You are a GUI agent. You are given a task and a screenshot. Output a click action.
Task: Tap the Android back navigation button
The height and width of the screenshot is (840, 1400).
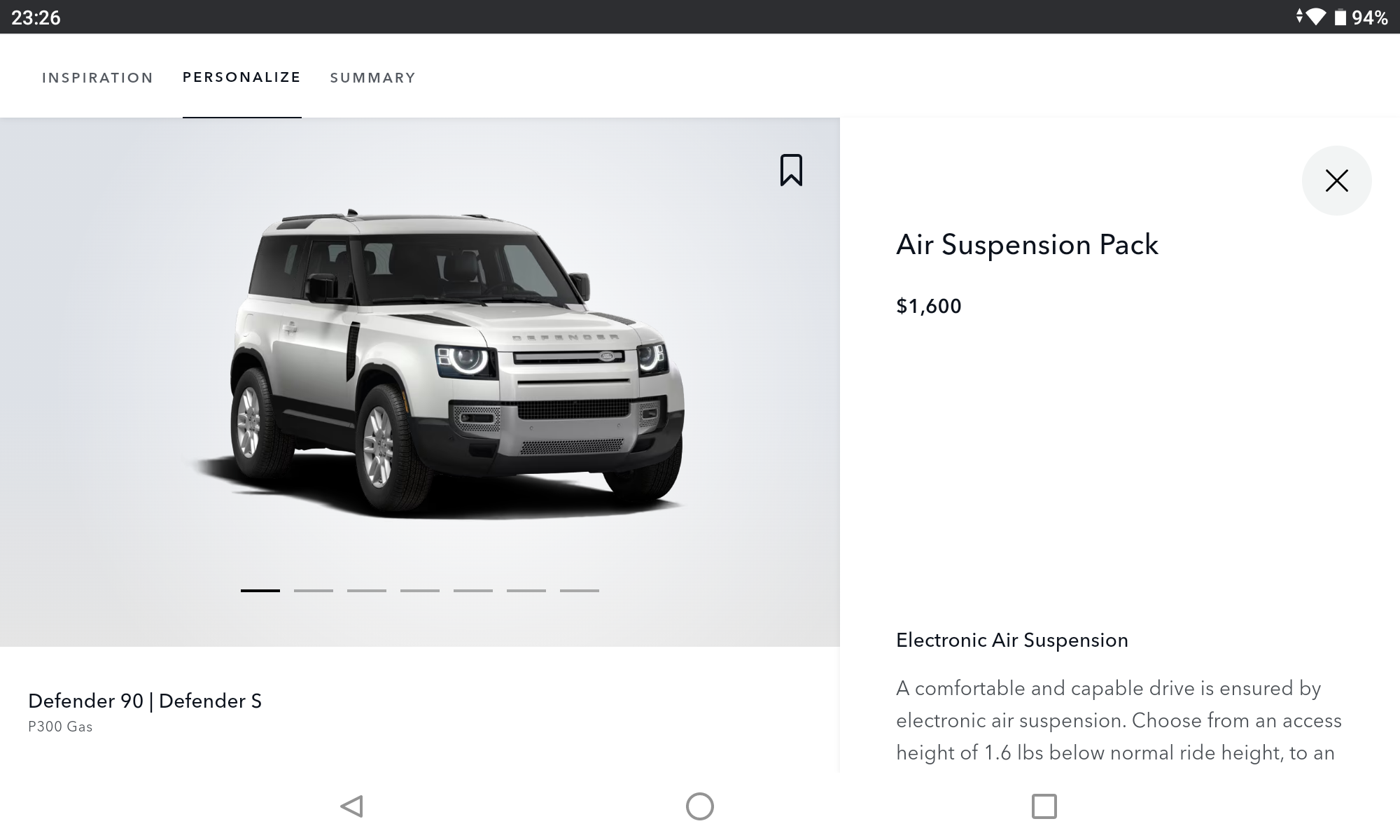[351, 806]
